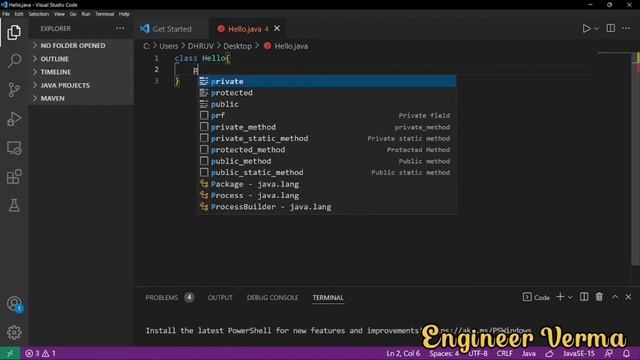Open the File menu
Screen dimensions: 640x360
(6, 14)
